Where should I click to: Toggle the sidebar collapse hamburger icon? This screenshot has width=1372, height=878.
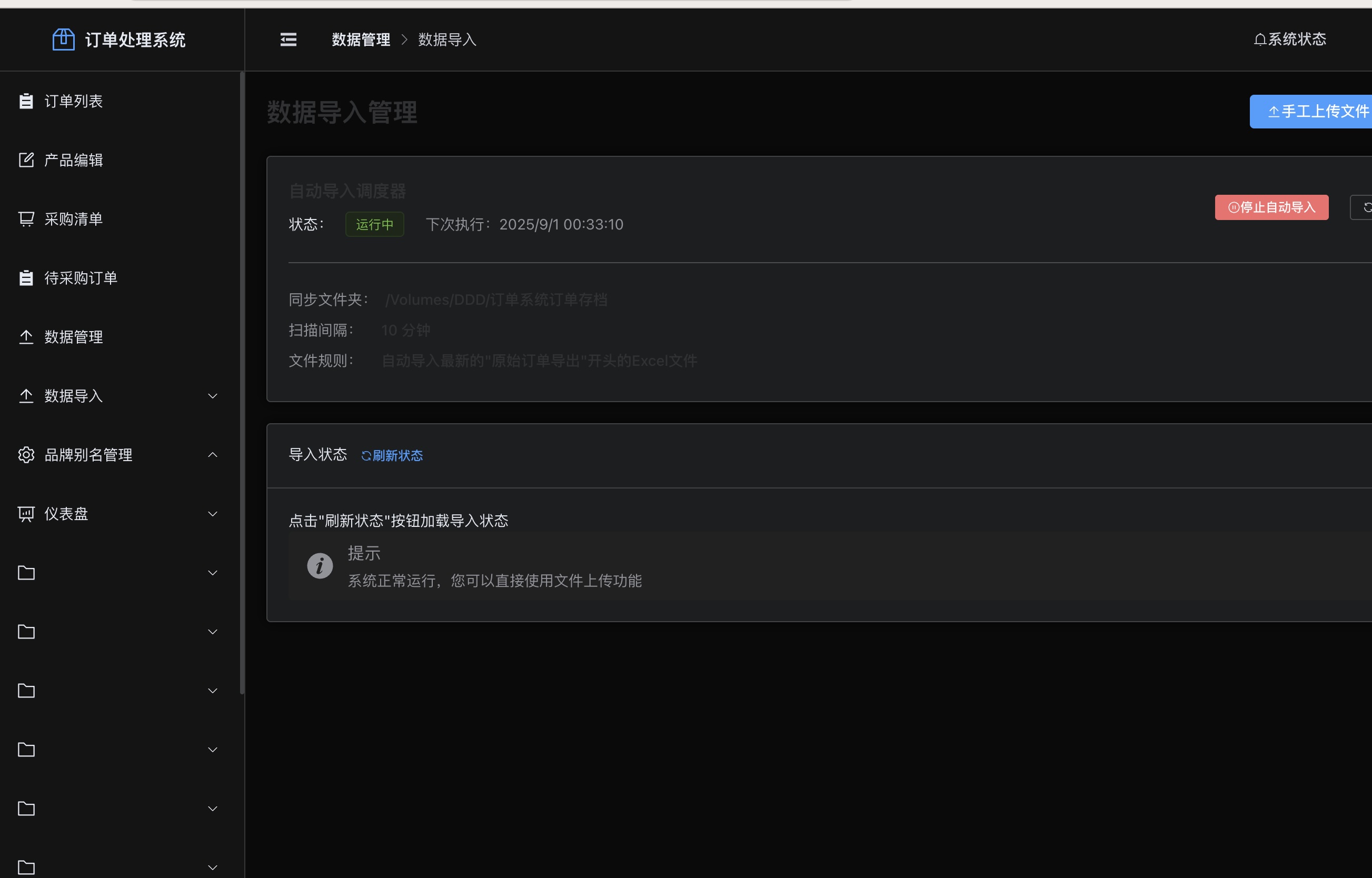click(289, 39)
